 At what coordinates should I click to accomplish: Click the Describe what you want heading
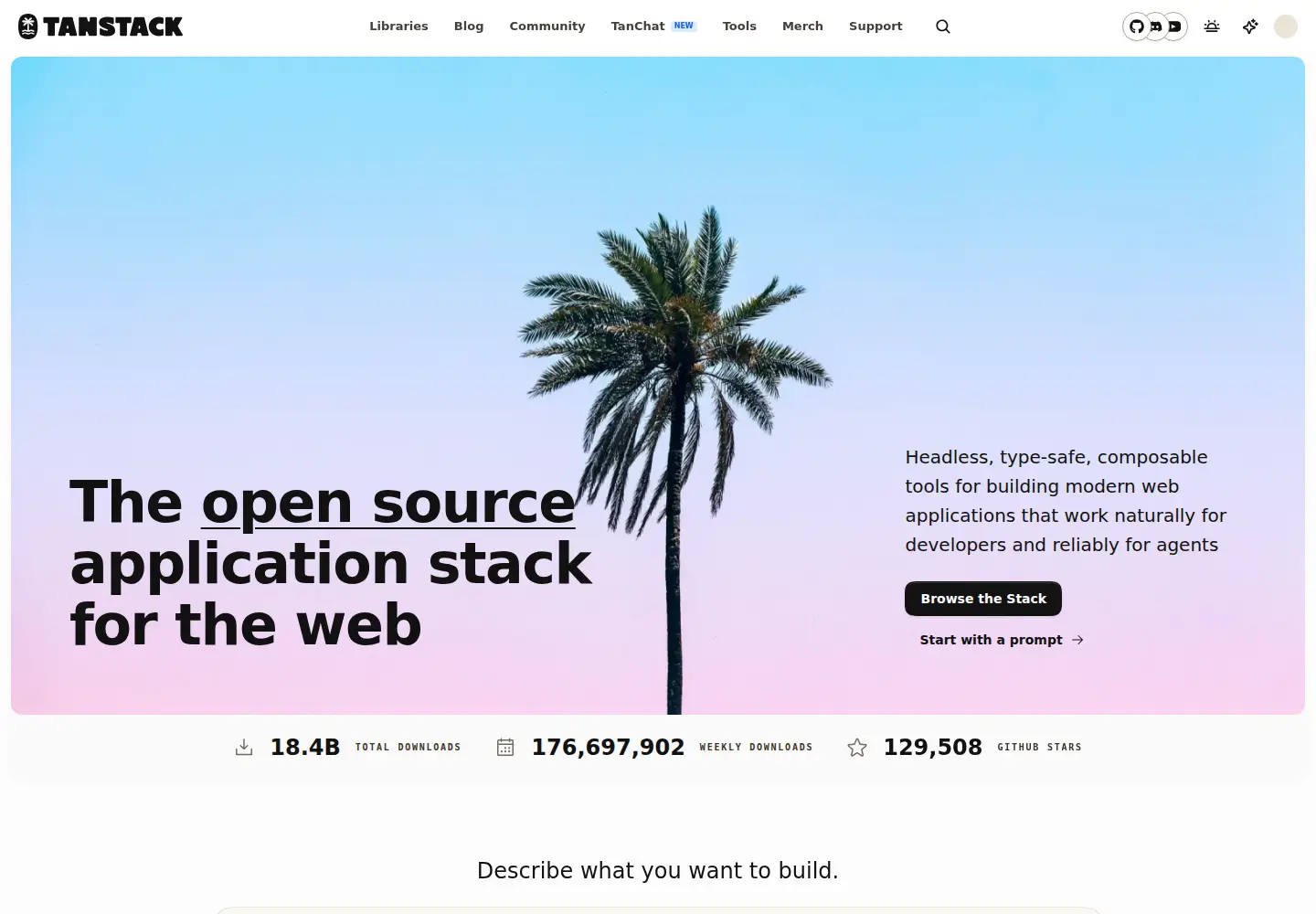pos(658,870)
